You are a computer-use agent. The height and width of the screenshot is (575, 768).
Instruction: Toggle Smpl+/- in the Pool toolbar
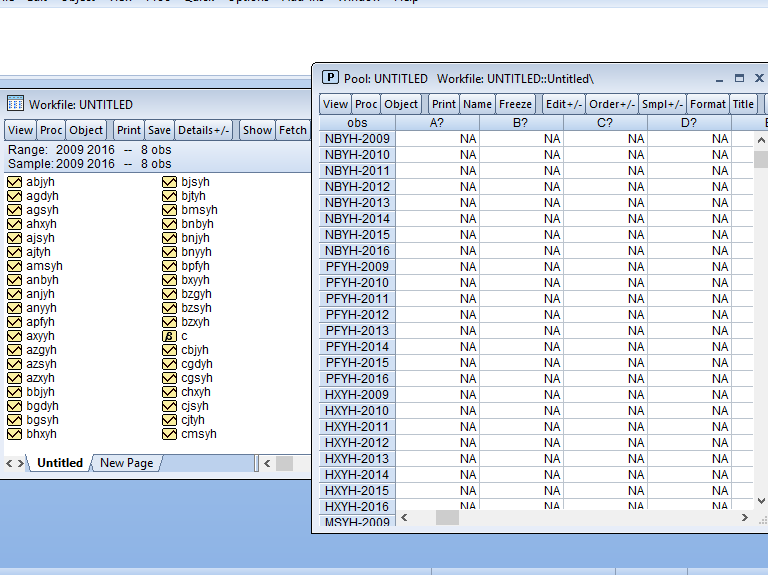click(661, 104)
